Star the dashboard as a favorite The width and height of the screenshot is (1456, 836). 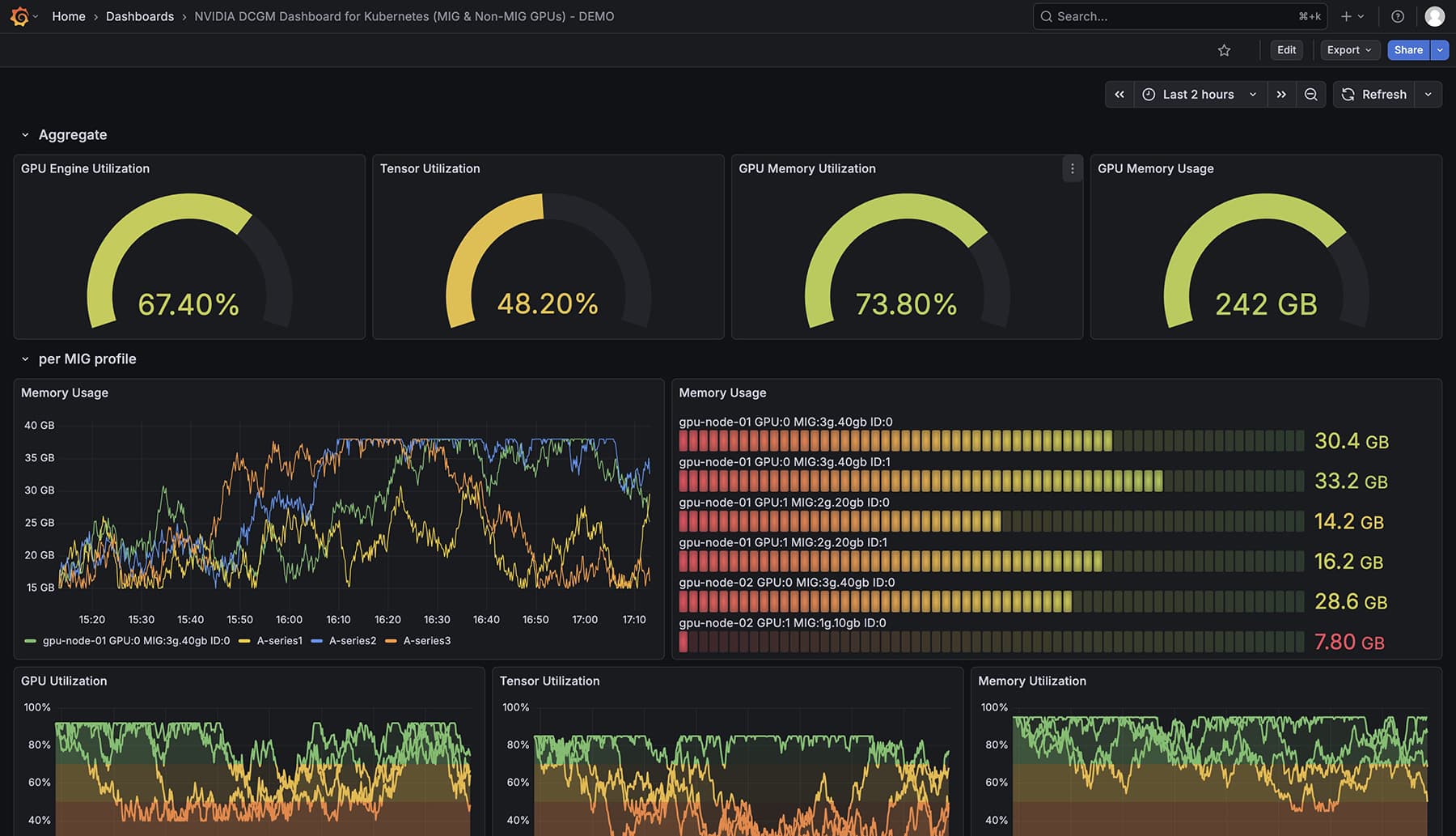[x=1224, y=49]
